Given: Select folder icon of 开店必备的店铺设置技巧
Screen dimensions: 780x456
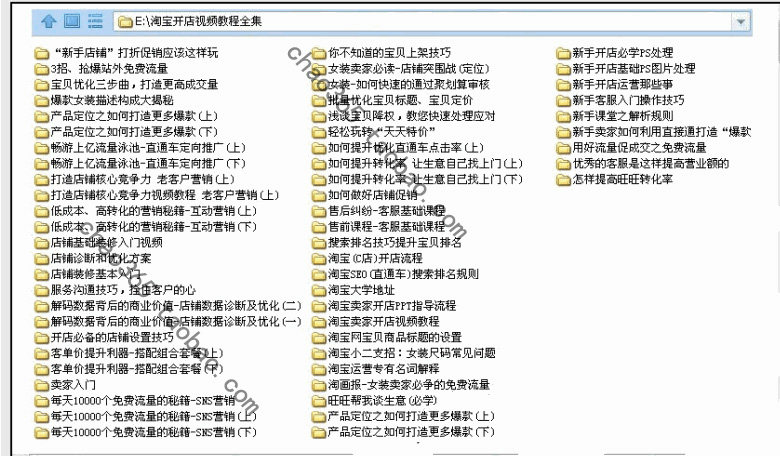Looking at the screenshot, I should click(42, 338).
